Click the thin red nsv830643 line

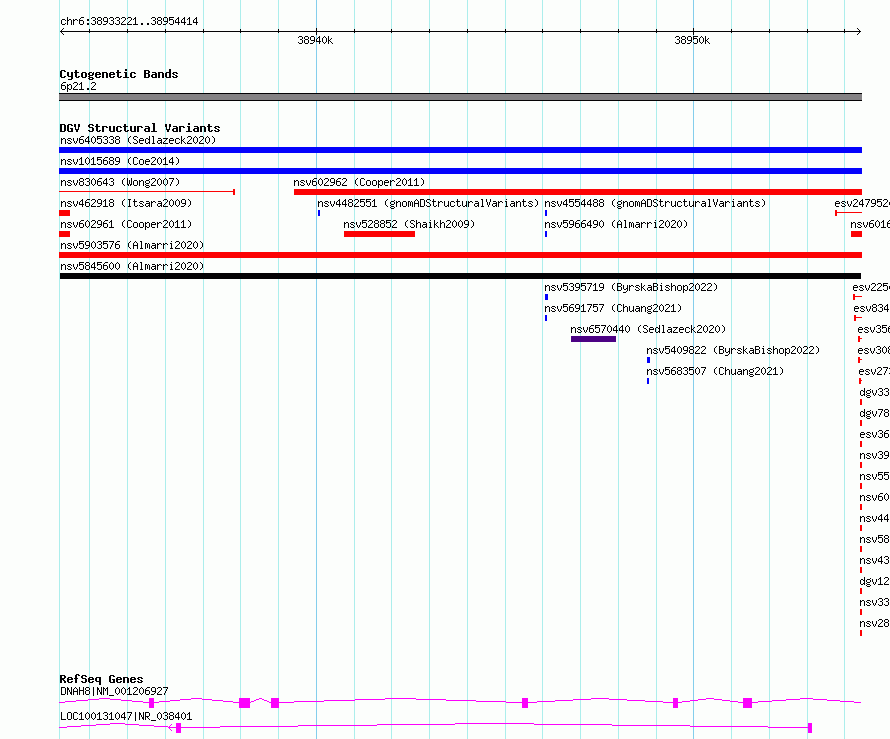tap(147, 192)
